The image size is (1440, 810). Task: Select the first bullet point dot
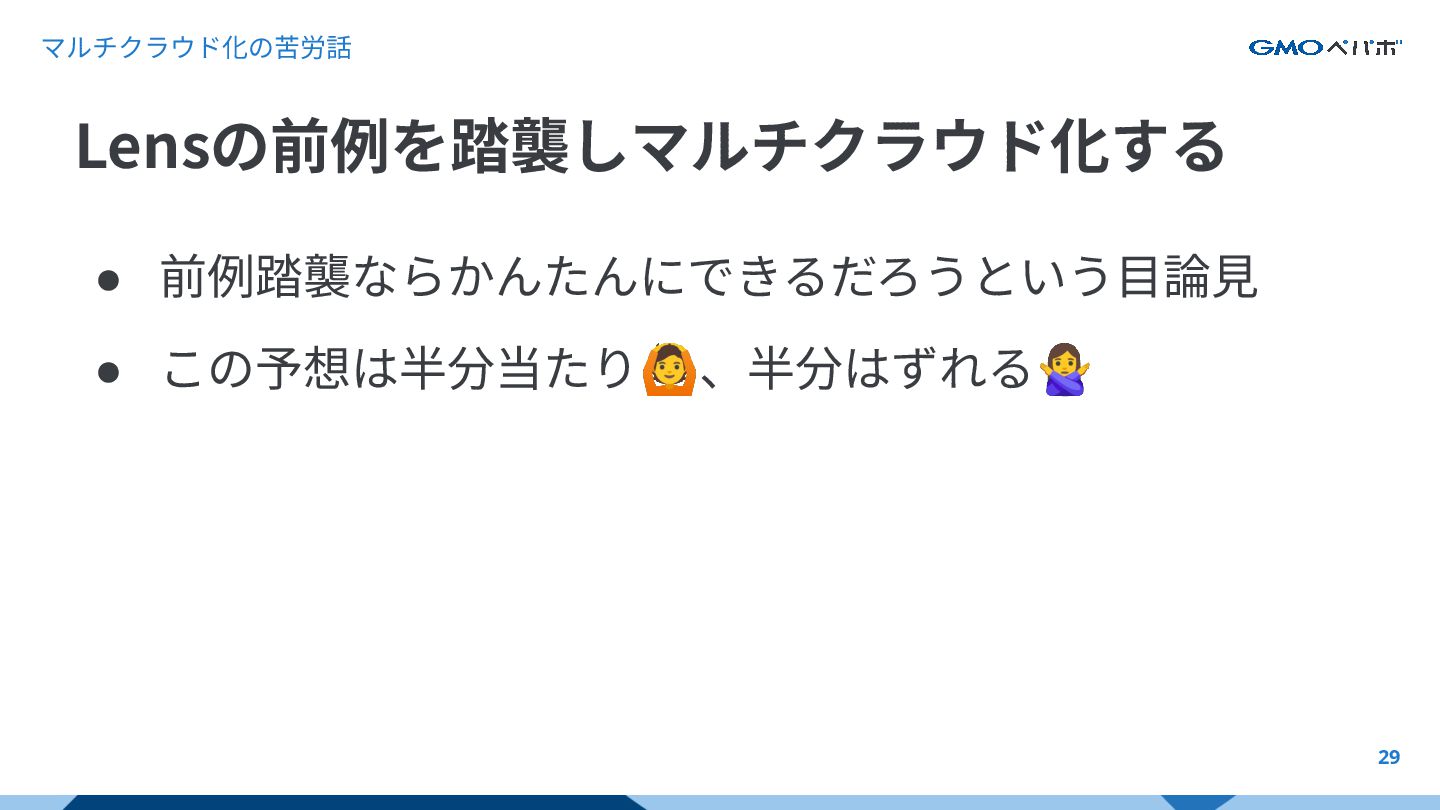(109, 279)
